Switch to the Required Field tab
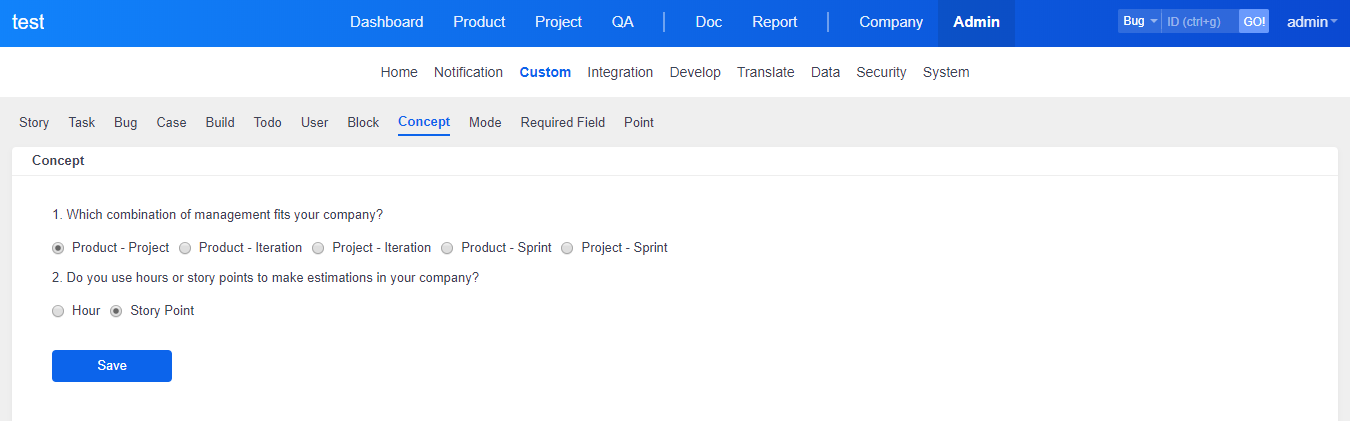 coord(562,122)
